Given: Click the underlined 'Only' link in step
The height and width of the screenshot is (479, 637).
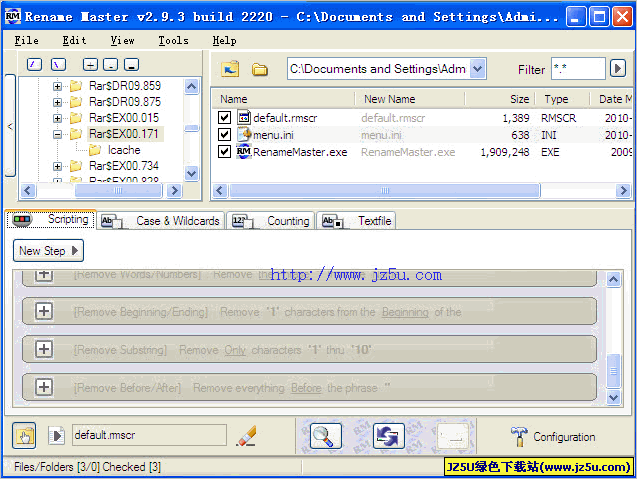Looking at the screenshot, I should tap(235, 349).
